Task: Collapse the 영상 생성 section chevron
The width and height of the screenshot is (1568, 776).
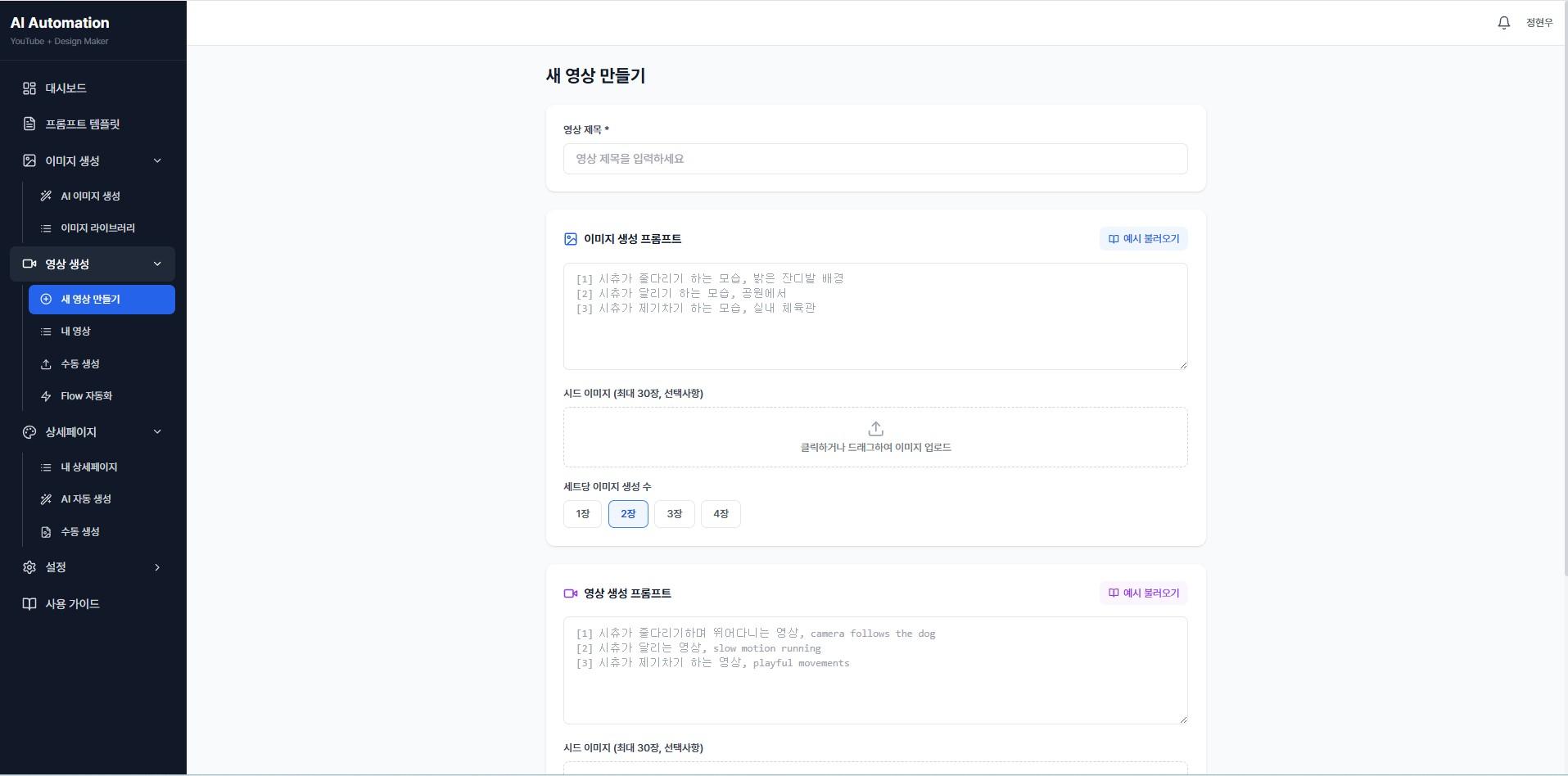Action: click(x=157, y=264)
